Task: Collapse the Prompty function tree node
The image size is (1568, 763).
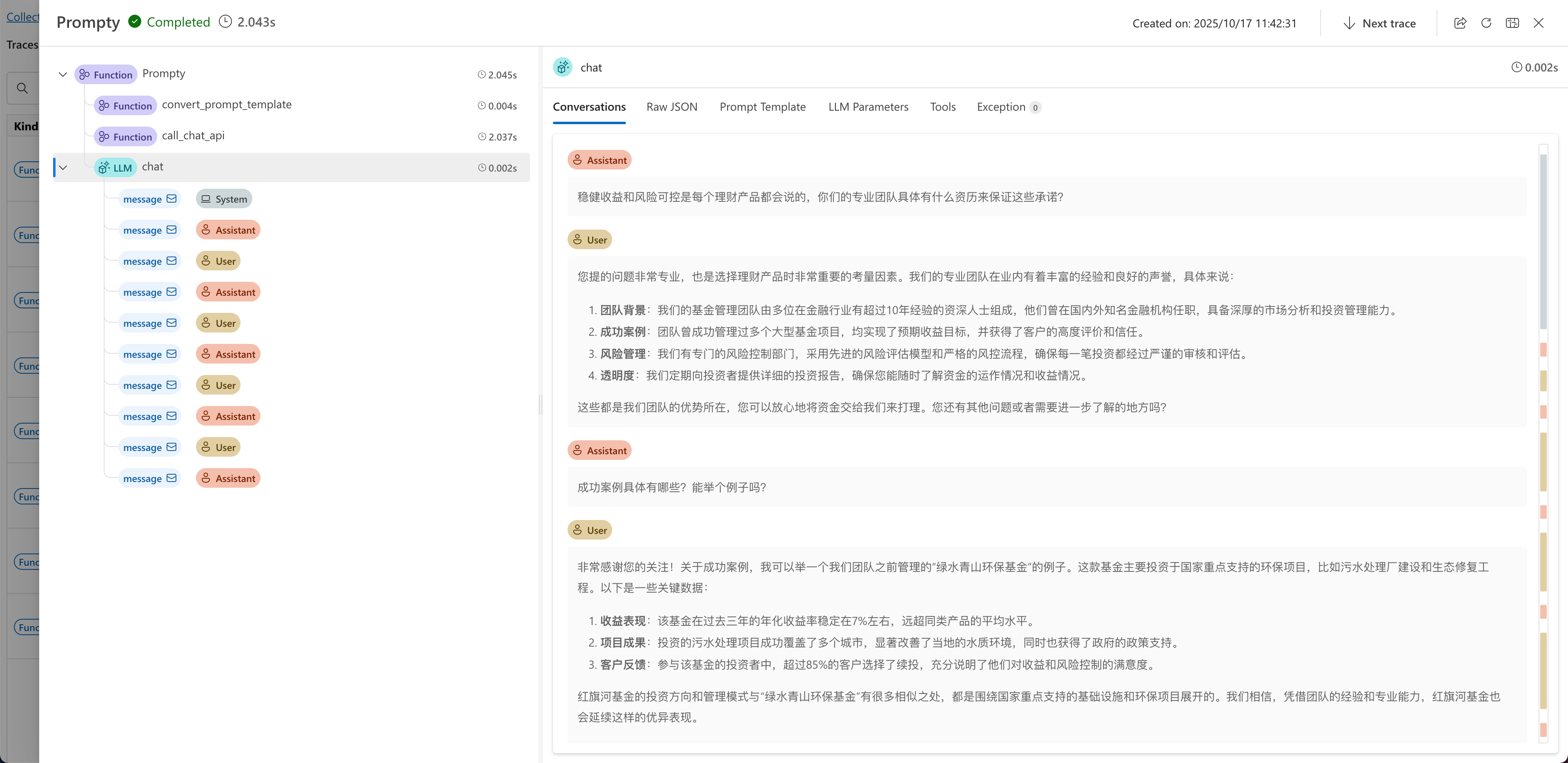Action: pyautogui.click(x=62, y=74)
